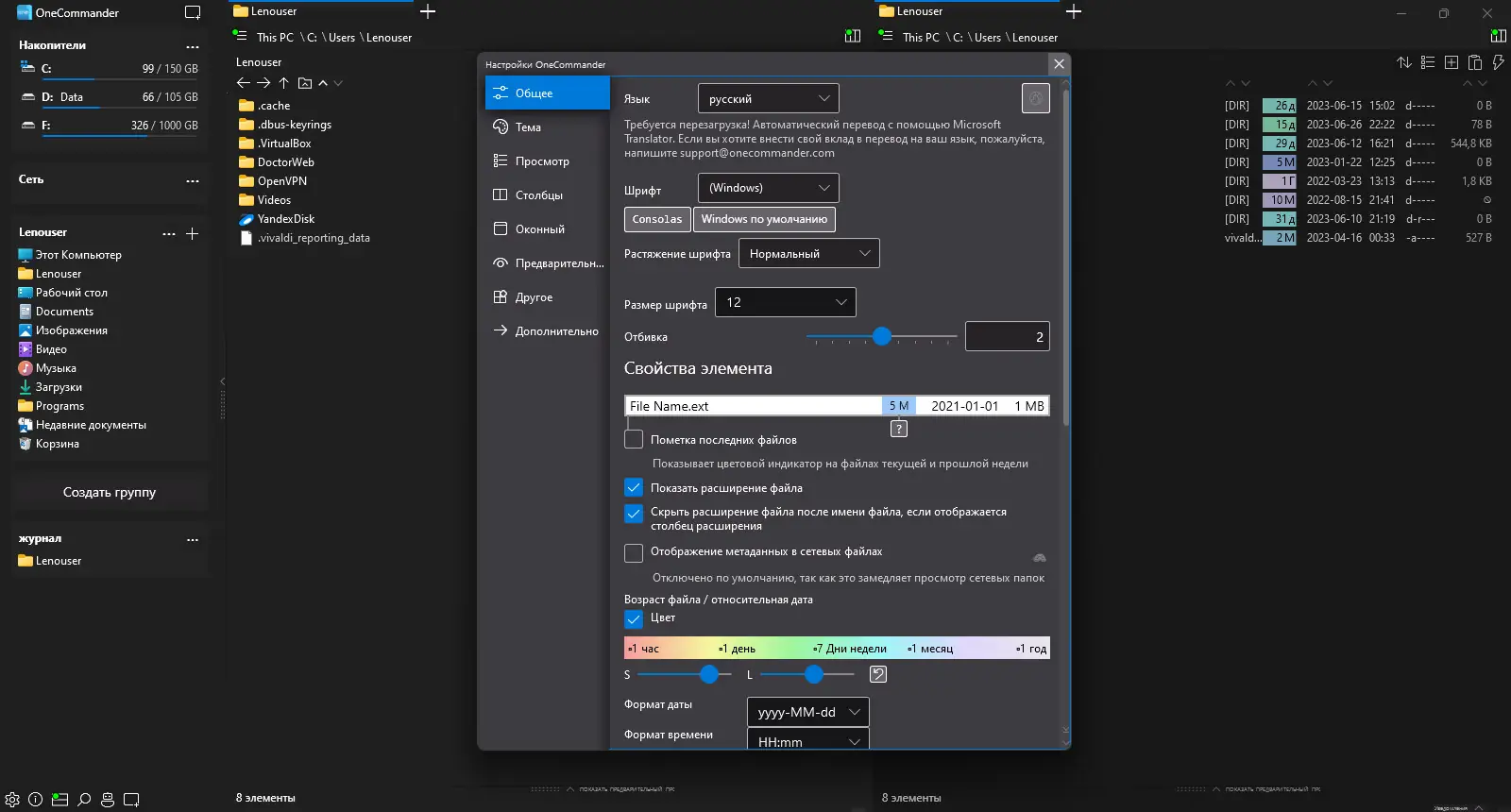Open the info icon in bottom toolbar
Image resolution: width=1511 pixels, height=812 pixels.
click(36, 799)
